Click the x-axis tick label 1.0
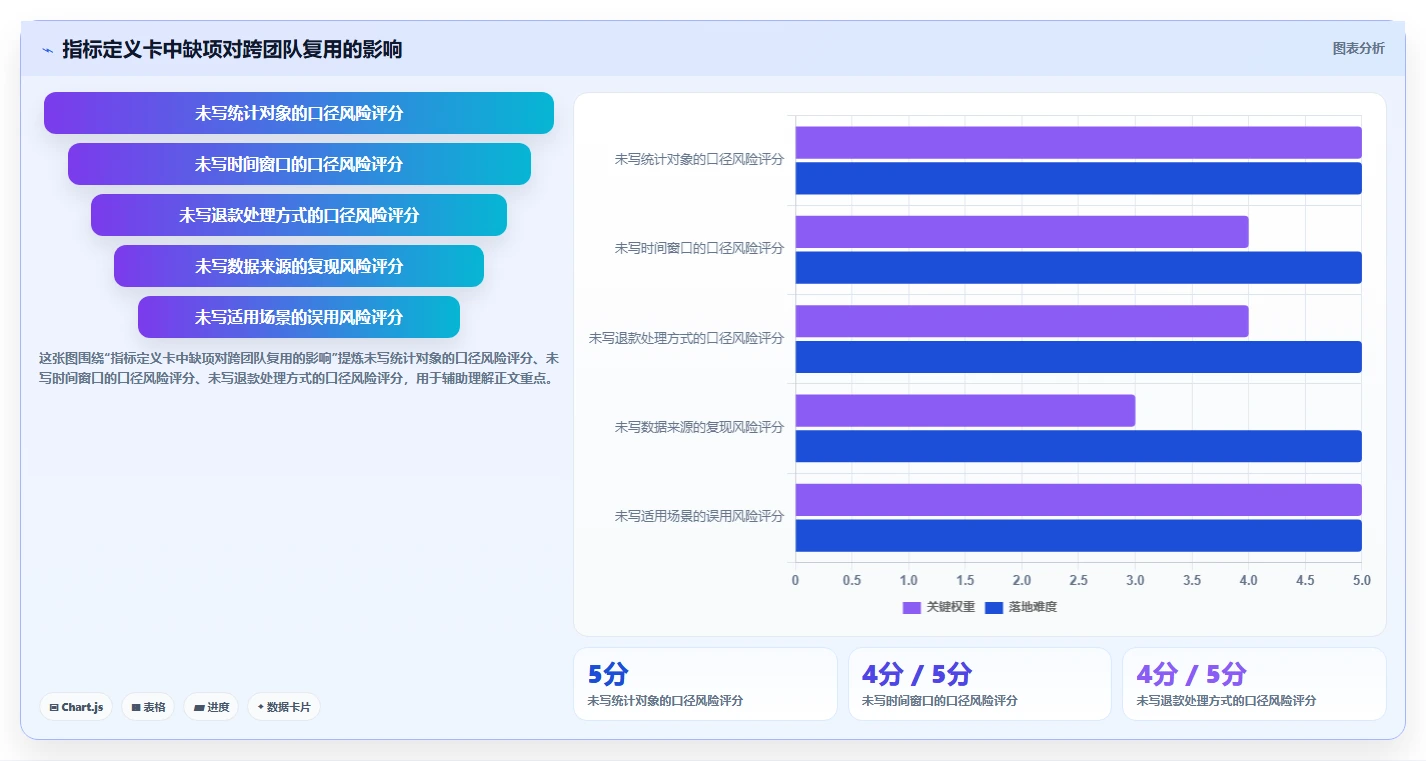This screenshot has width=1426, height=761. point(908,580)
